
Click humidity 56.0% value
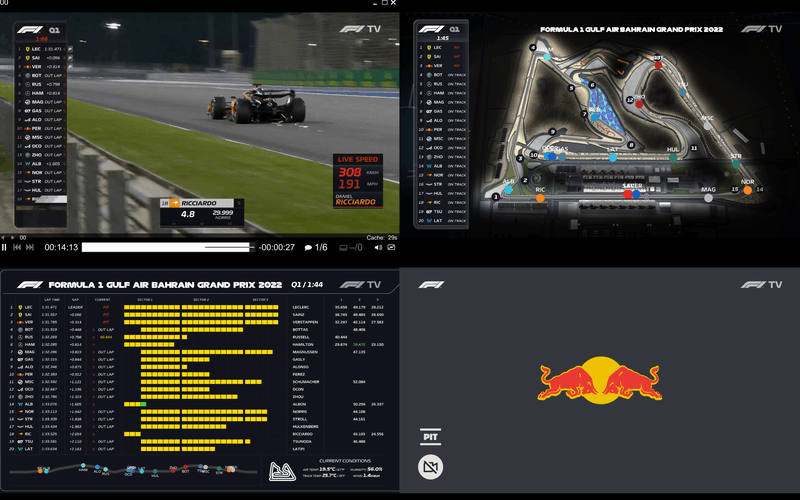pos(374,469)
